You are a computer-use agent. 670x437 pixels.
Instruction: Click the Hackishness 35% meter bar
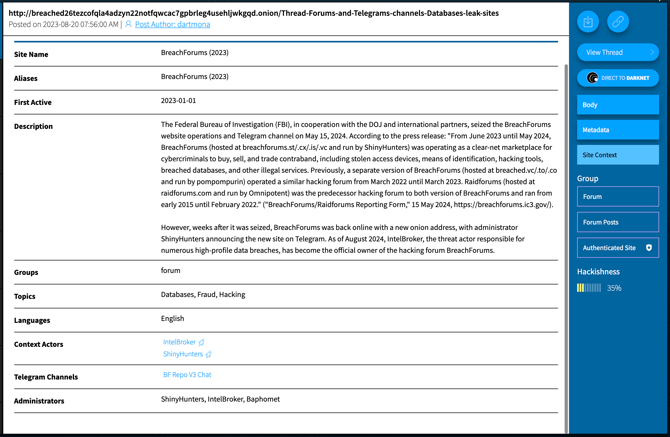pyautogui.click(x=589, y=288)
